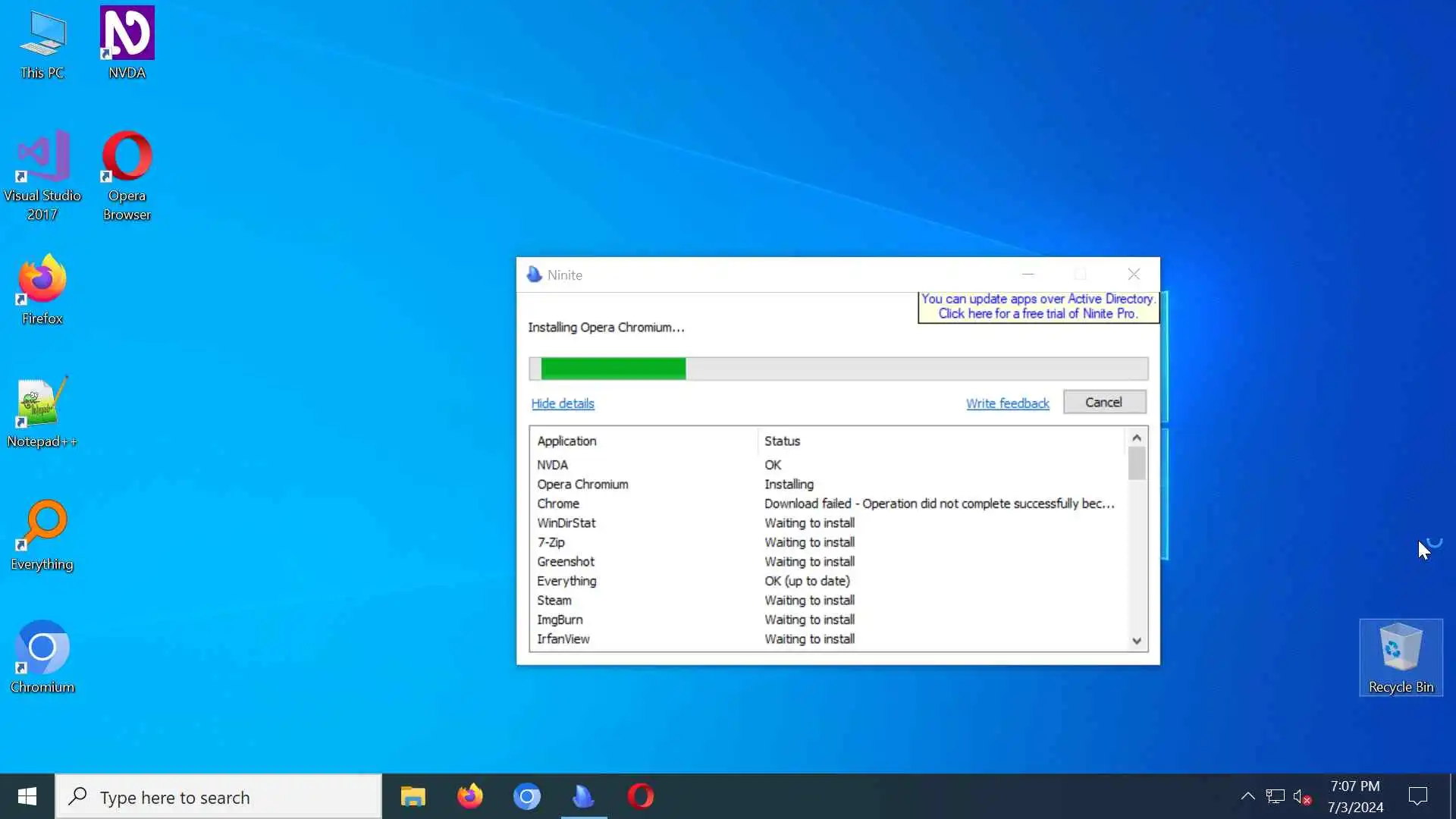Show hidden system tray icons
The image size is (1456, 819).
pos(1247,796)
